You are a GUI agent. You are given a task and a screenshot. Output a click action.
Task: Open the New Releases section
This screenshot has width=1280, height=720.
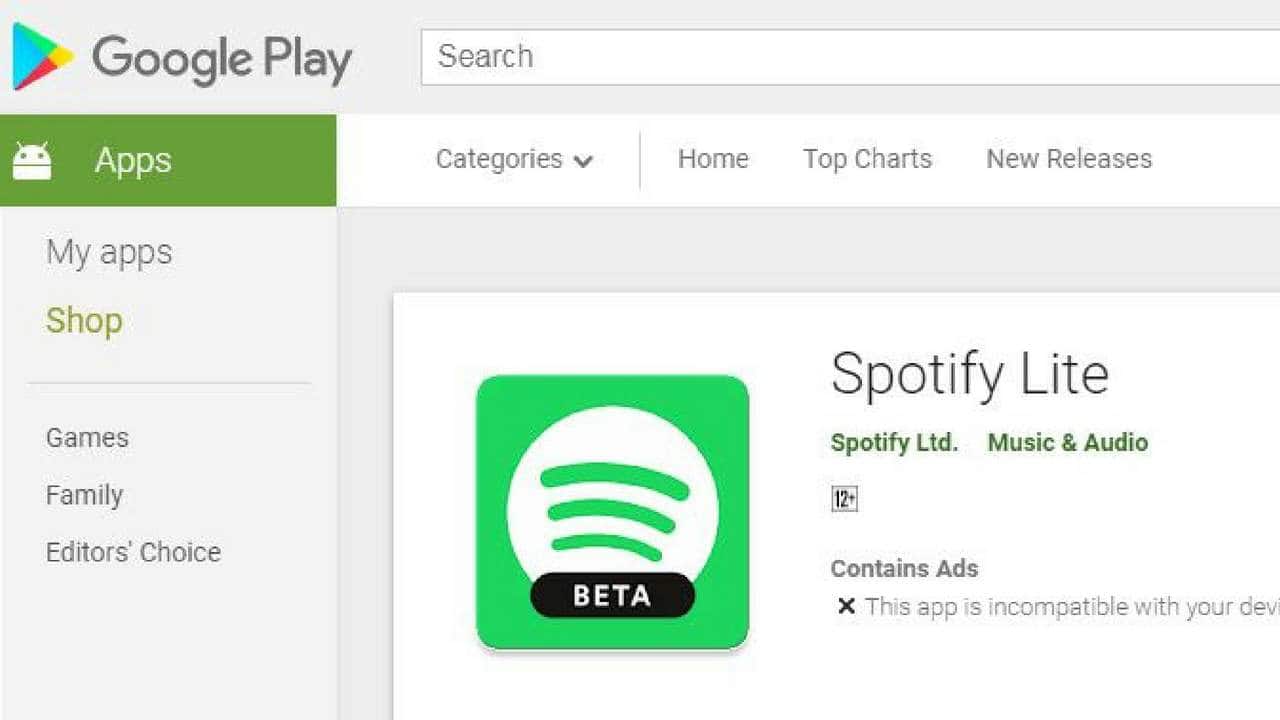click(x=1068, y=159)
